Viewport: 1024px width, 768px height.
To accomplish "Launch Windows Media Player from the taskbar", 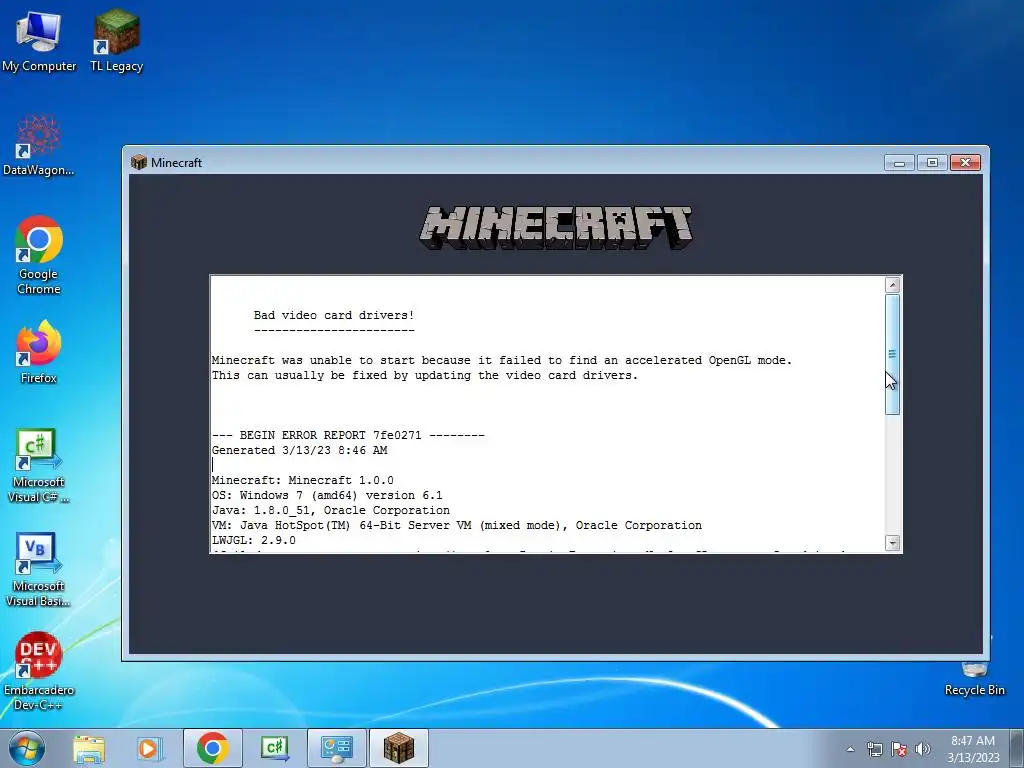I will [150, 748].
